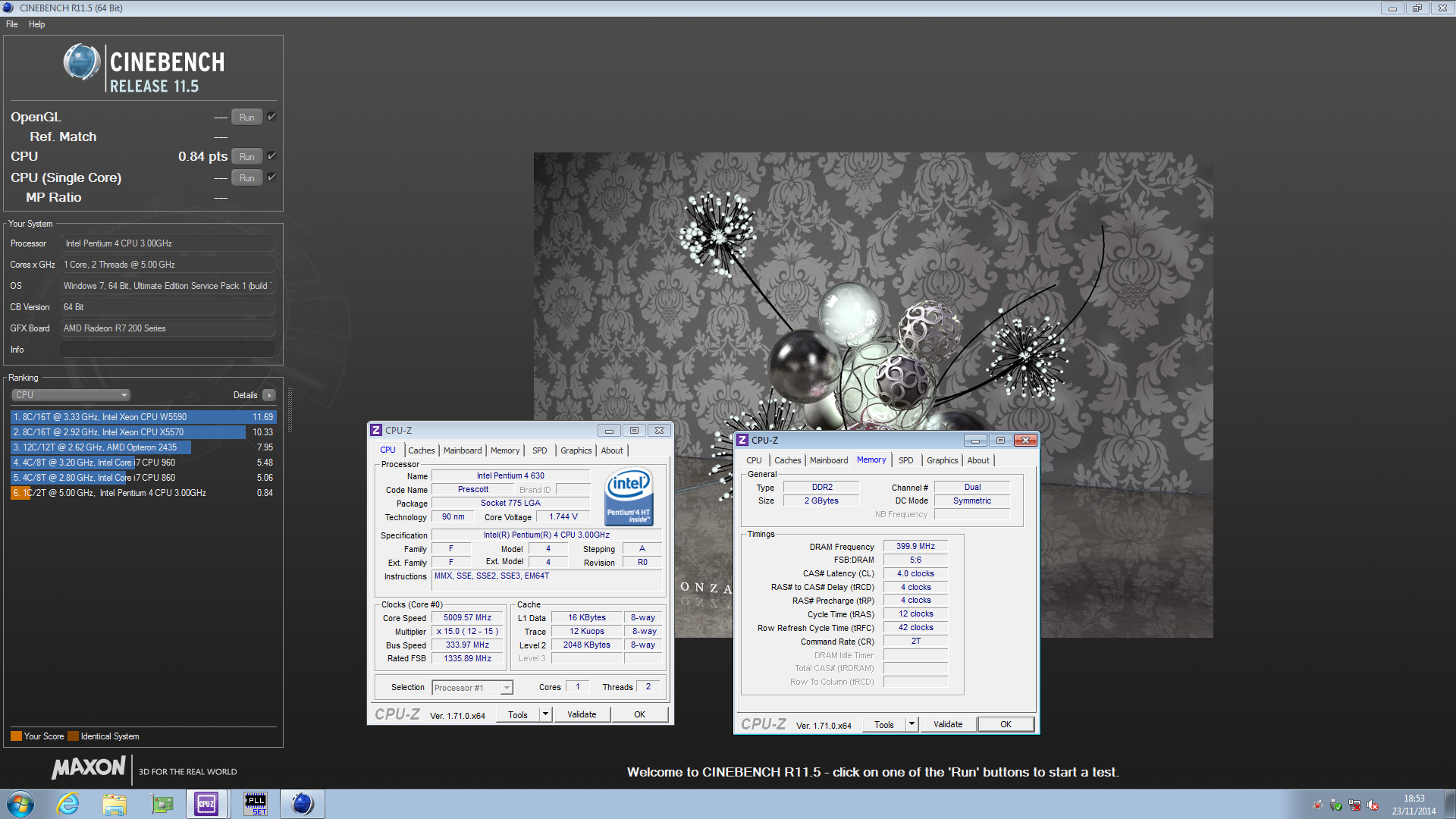Screen dimensions: 1456x819
Task: Open Tools dropdown arrow in Memory CPU-Z window
Action: pyautogui.click(x=912, y=724)
